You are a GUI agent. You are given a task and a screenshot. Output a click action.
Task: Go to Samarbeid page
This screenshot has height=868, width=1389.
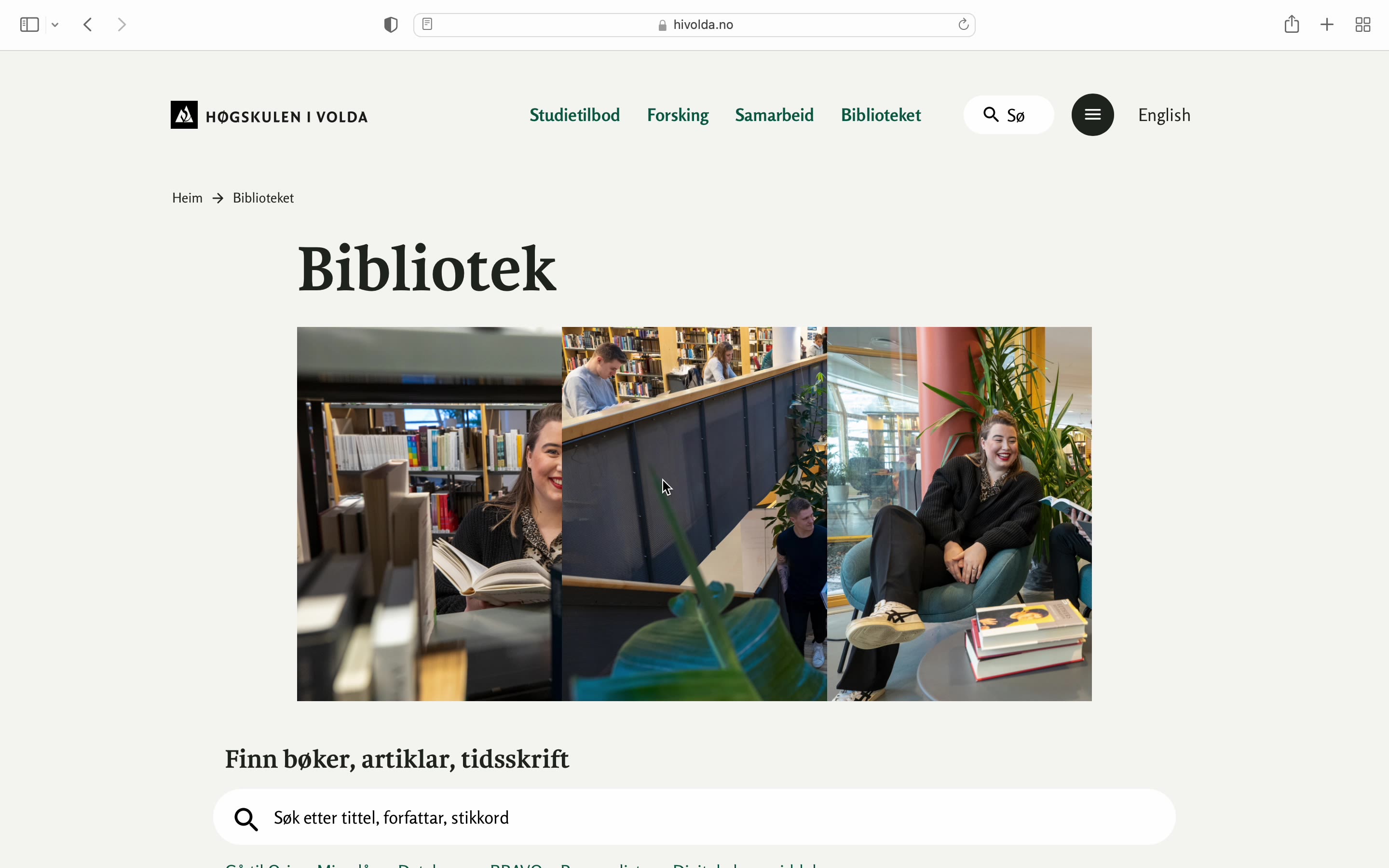[774, 115]
